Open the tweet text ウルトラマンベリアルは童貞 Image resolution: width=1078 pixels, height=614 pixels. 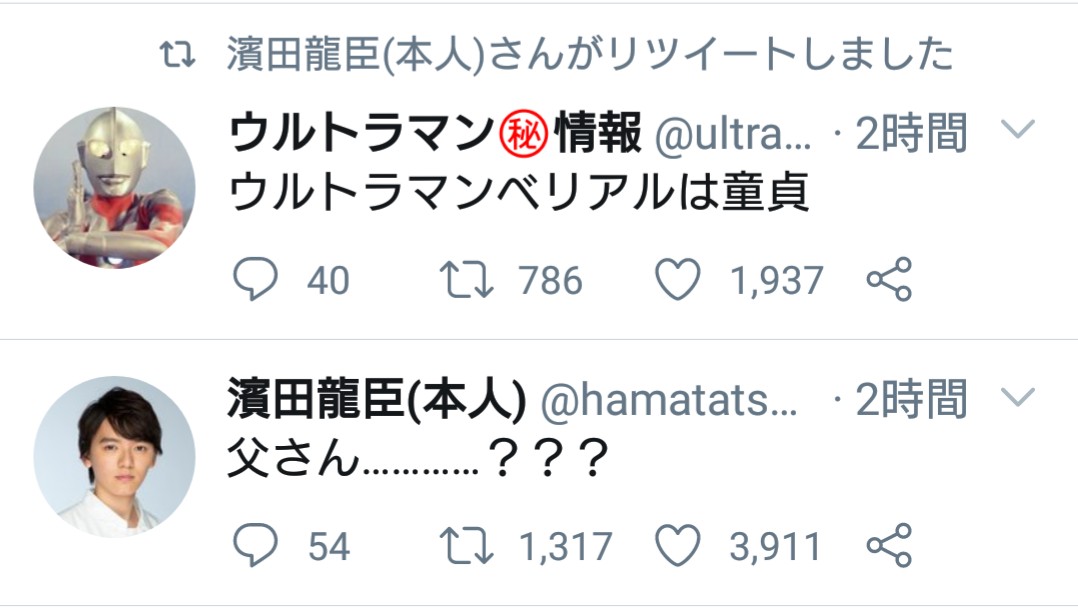click(x=518, y=194)
